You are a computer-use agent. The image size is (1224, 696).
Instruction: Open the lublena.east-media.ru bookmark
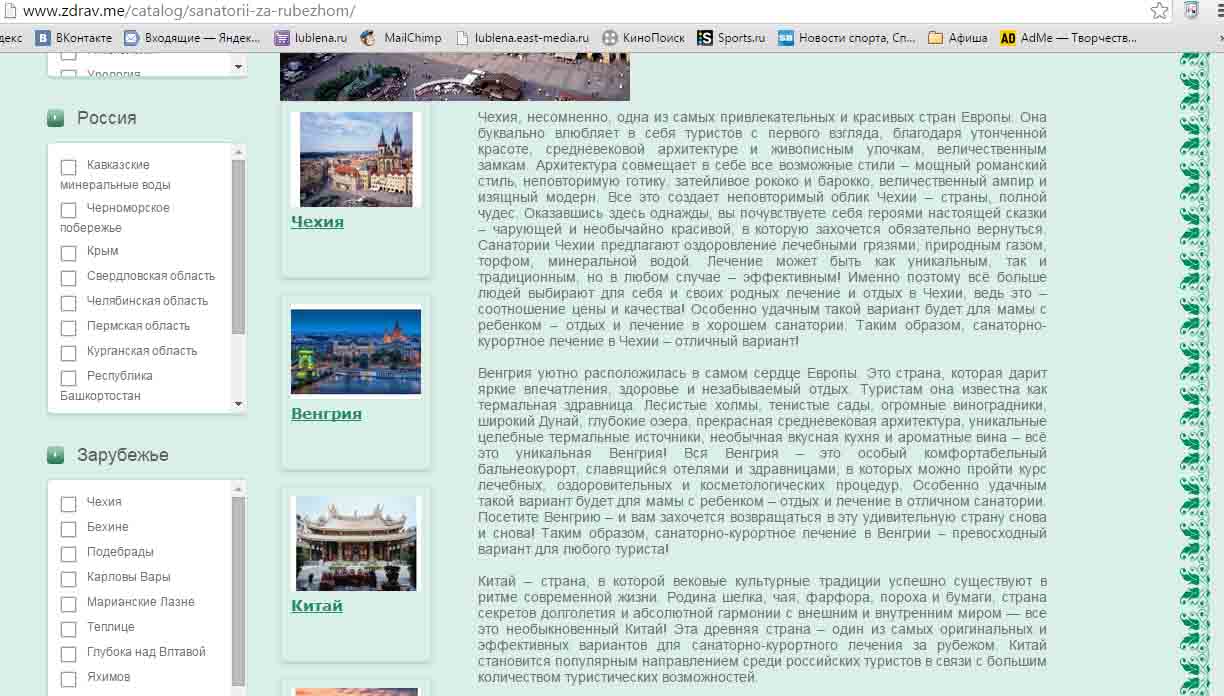pos(523,38)
